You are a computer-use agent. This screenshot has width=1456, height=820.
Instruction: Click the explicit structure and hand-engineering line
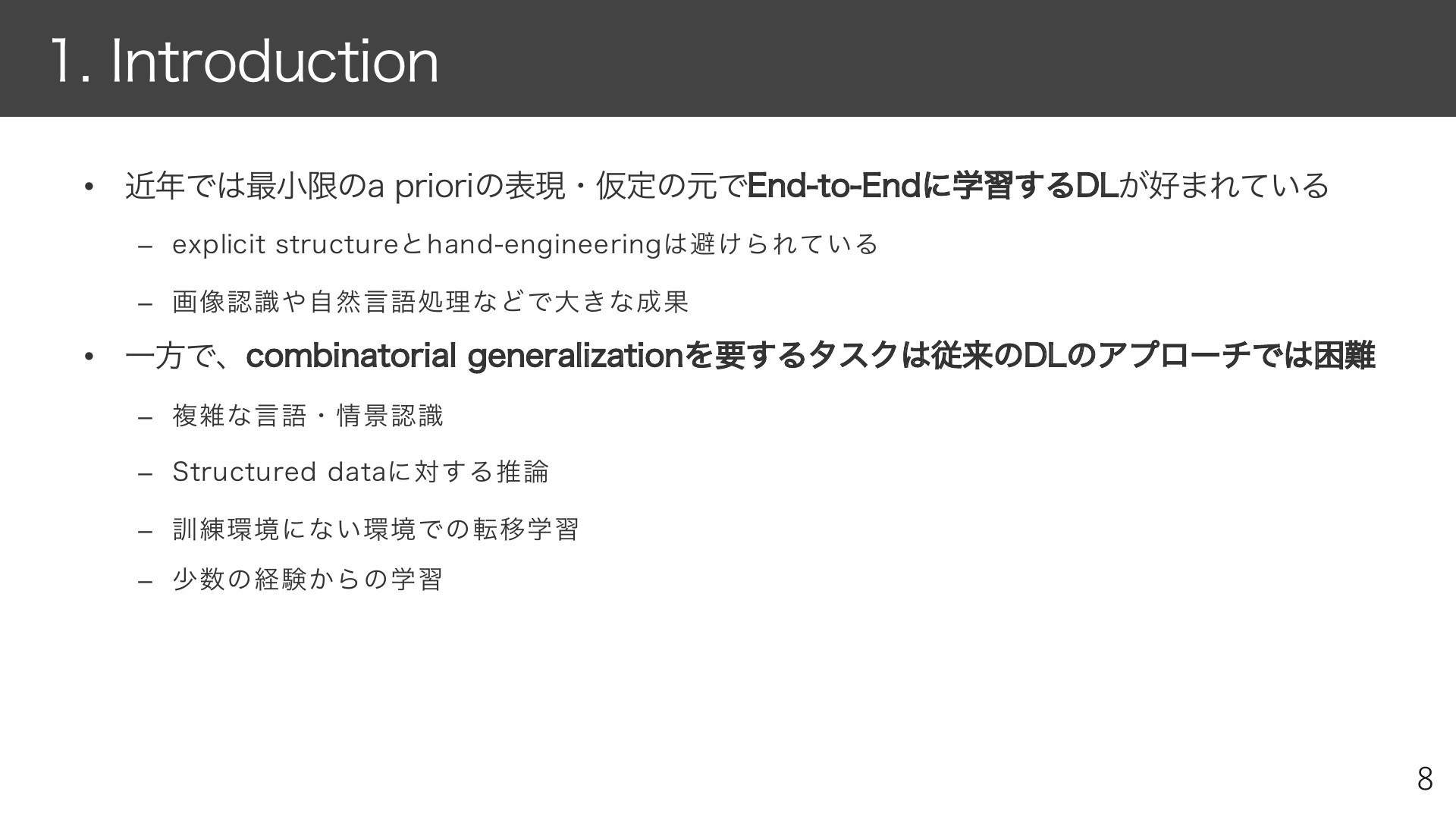click(x=525, y=244)
